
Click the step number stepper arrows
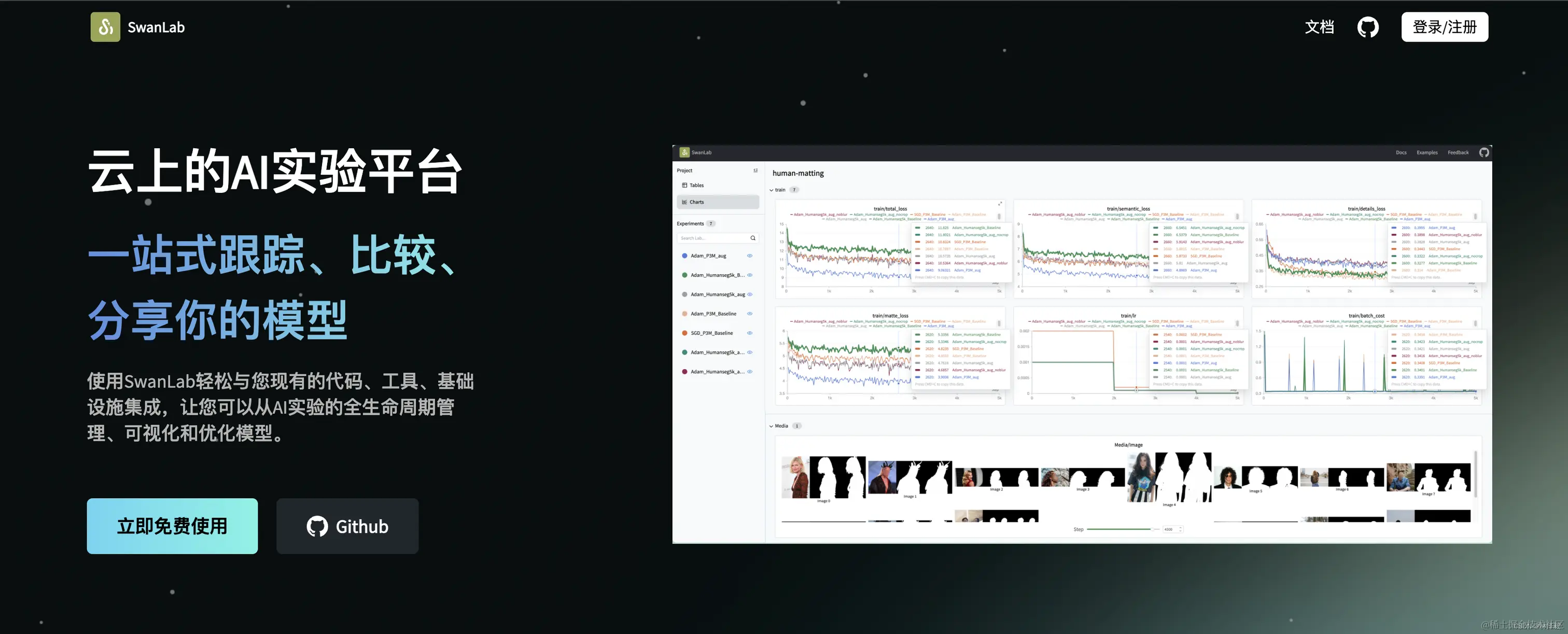(1180, 529)
